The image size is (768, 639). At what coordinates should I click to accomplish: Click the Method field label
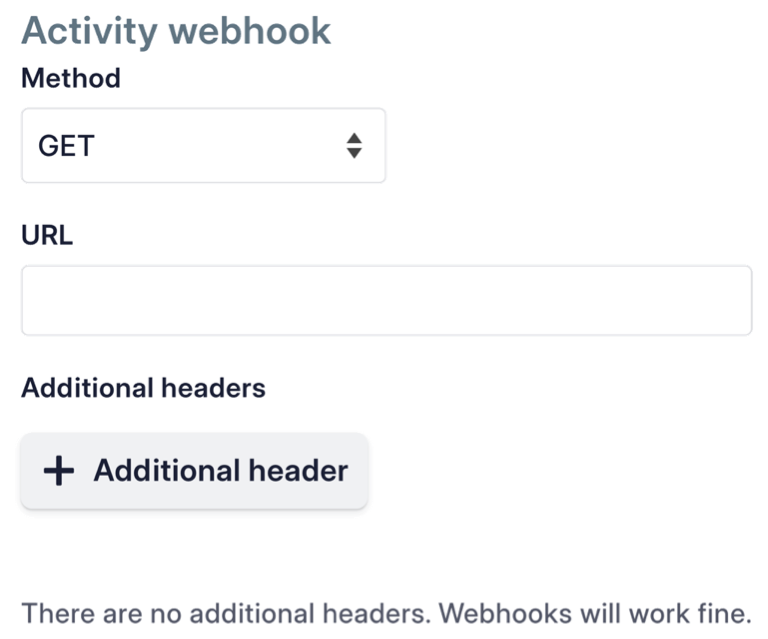click(x=71, y=78)
